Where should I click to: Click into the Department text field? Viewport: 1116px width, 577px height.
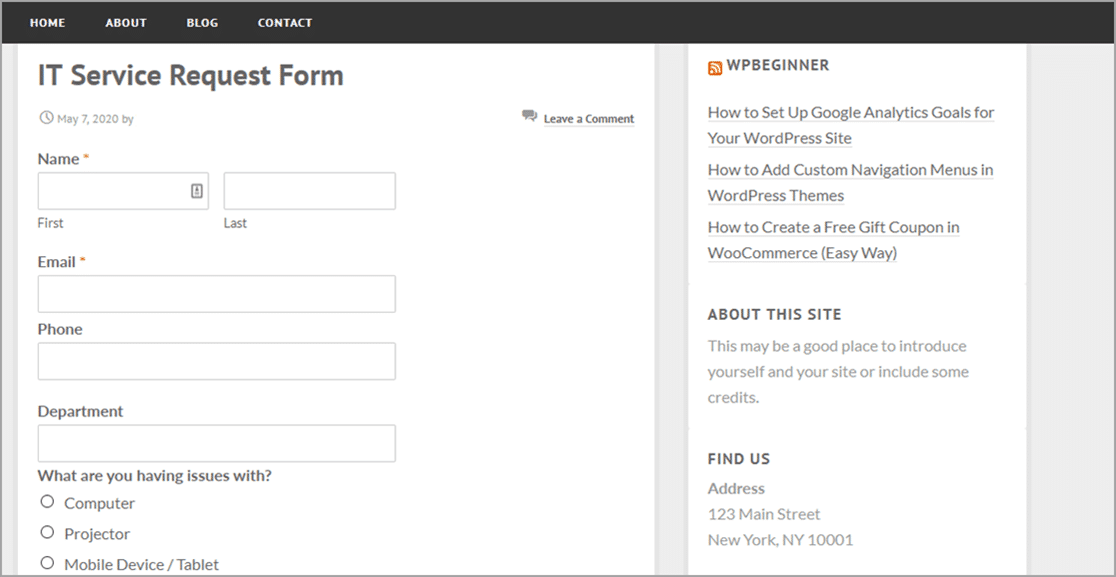click(x=216, y=443)
